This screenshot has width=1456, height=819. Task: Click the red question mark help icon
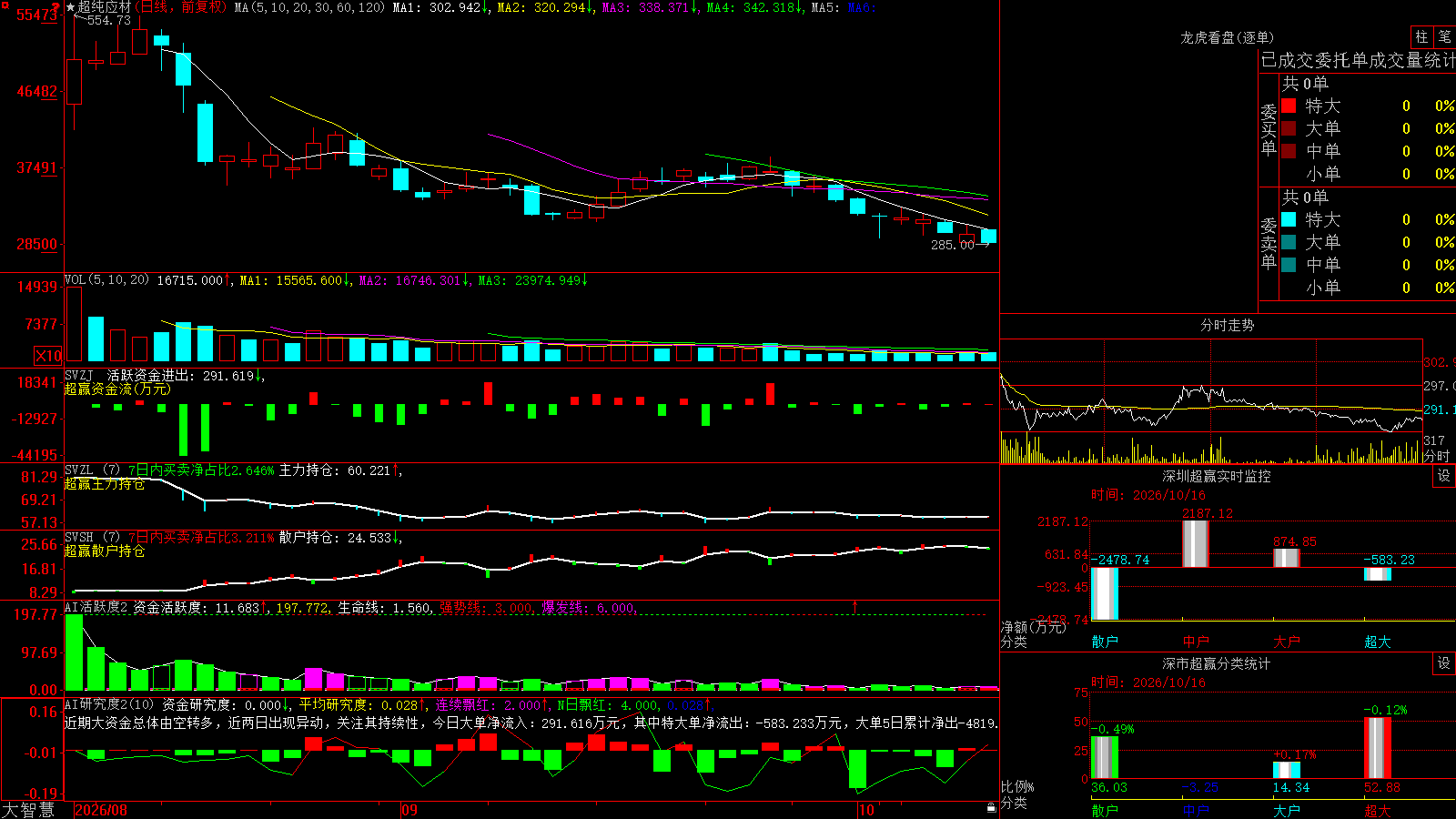(x=56, y=7)
